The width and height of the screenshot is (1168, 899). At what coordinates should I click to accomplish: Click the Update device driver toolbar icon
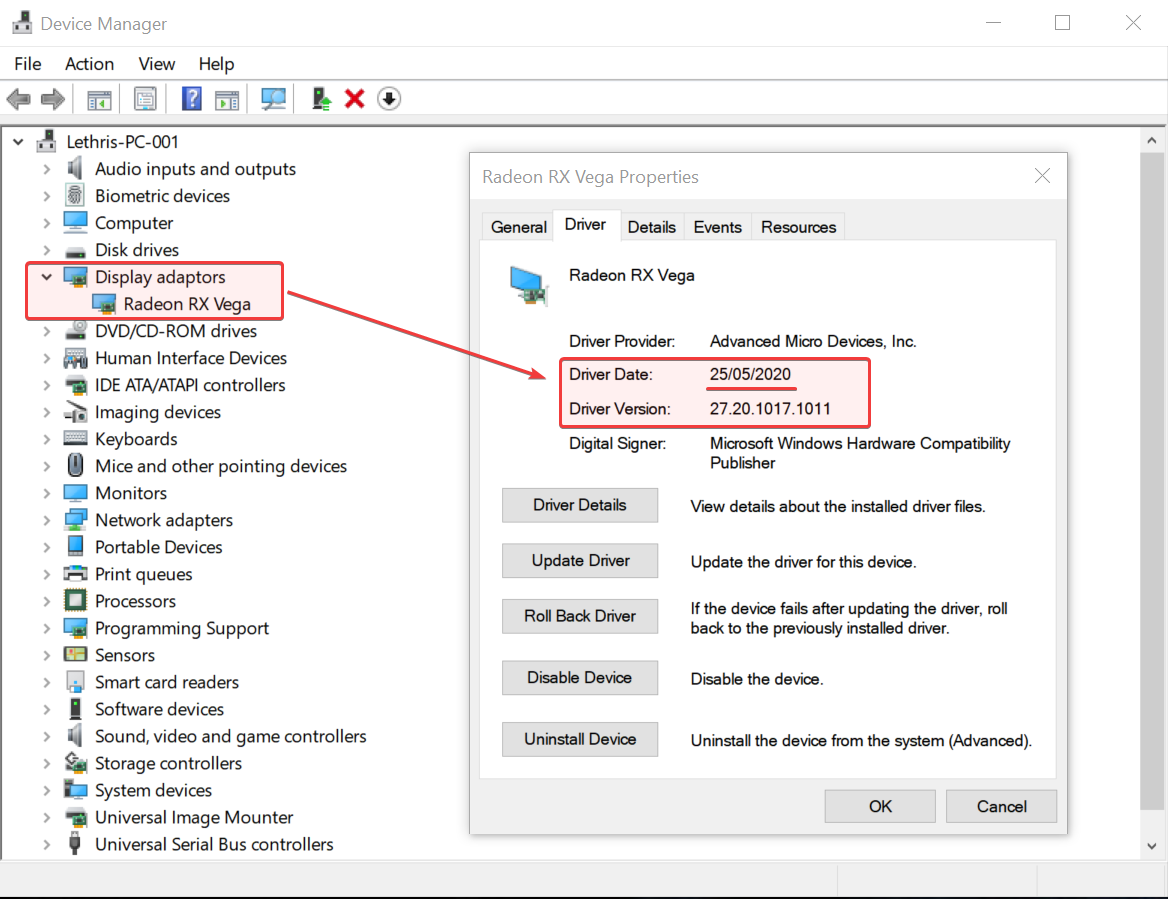pos(321,99)
